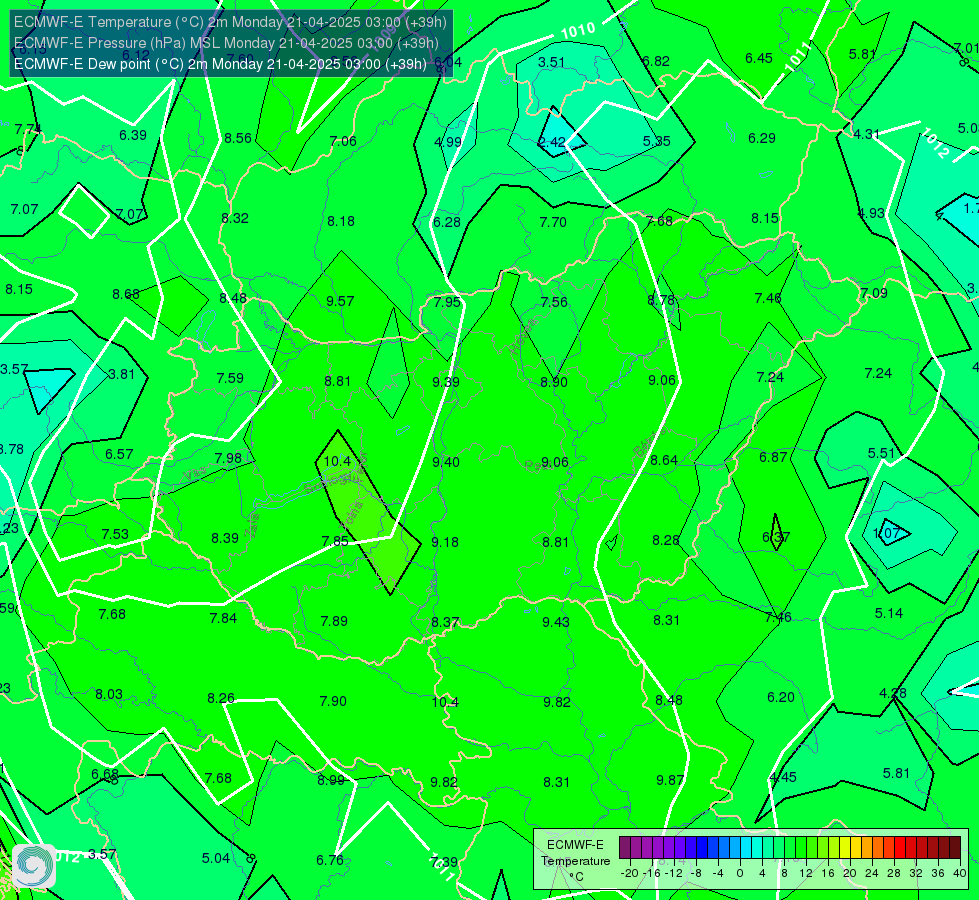Click the 3.81 temperature value

coord(122,374)
